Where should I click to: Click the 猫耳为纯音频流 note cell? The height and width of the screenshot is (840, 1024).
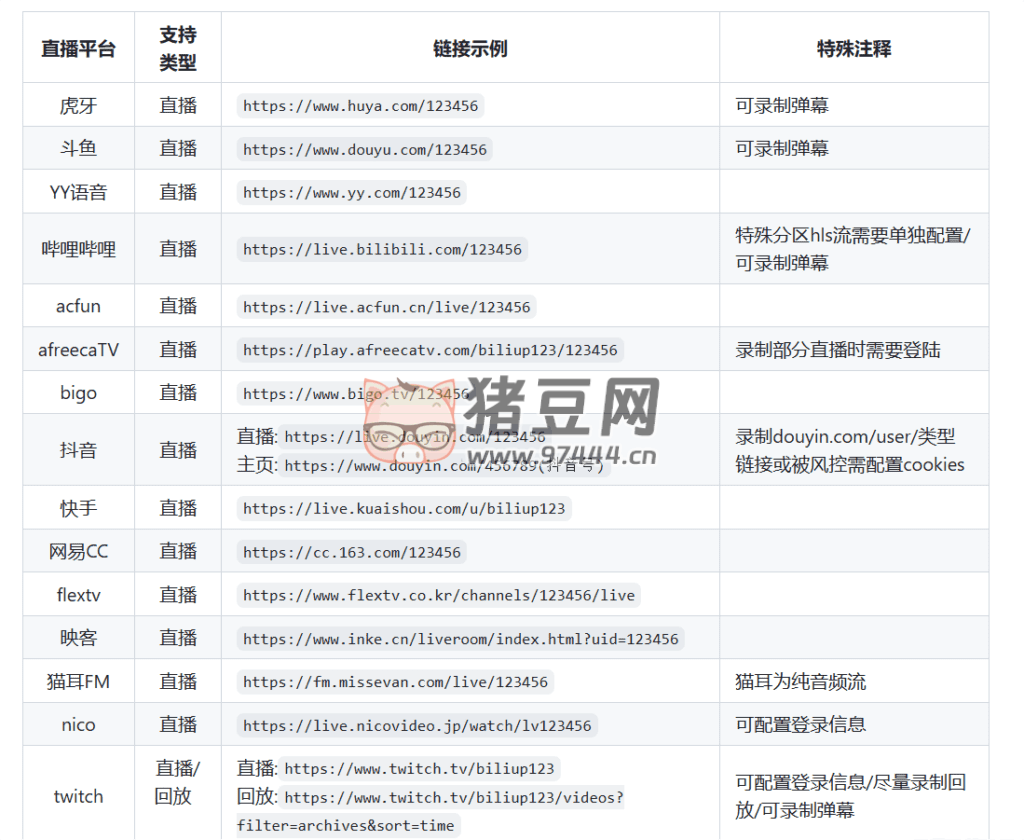(x=800, y=682)
